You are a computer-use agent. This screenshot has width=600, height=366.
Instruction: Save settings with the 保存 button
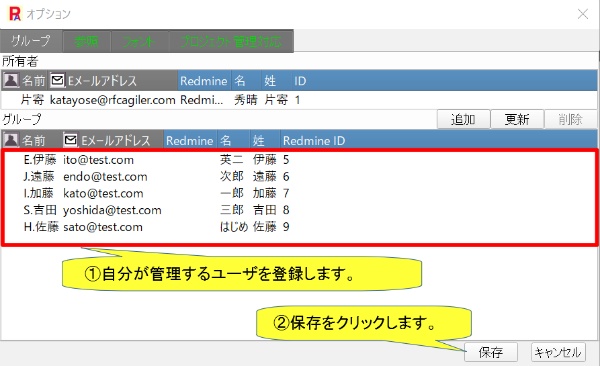click(x=491, y=352)
